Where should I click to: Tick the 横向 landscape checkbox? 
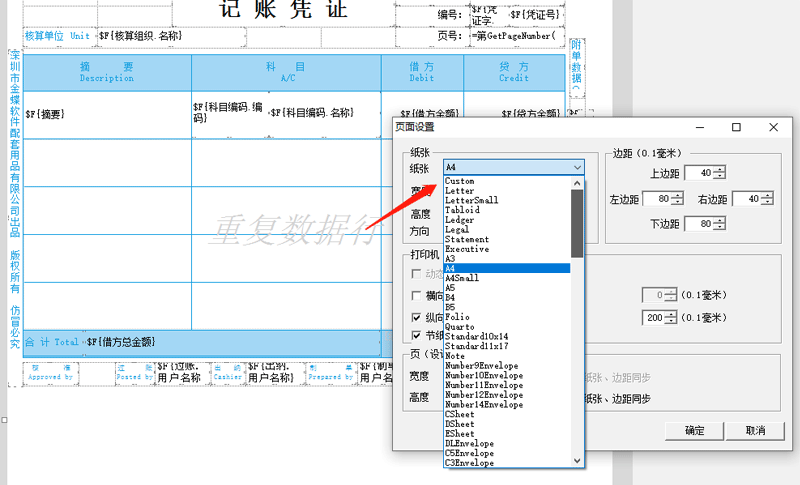tap(416, 296)
